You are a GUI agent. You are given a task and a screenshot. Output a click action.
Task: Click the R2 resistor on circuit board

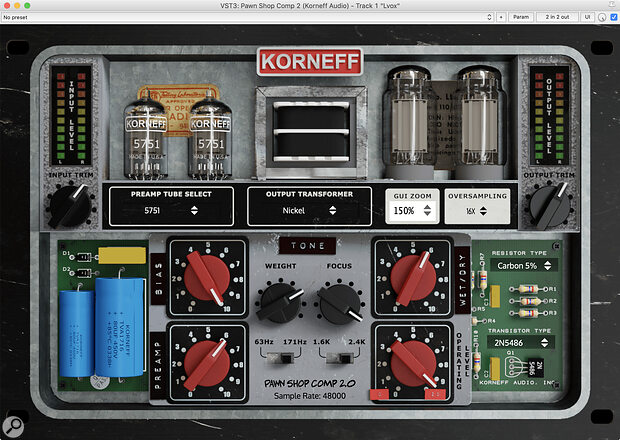coord(530,301)
